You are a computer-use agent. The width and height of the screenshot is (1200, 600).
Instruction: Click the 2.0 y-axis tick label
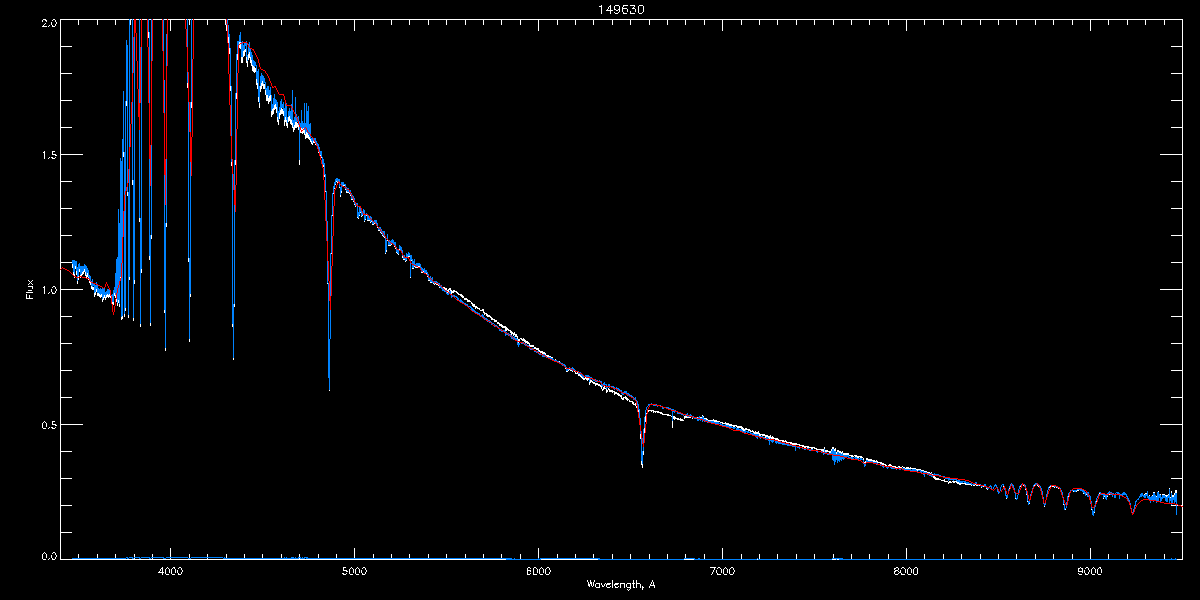click(x=48, y=21)
